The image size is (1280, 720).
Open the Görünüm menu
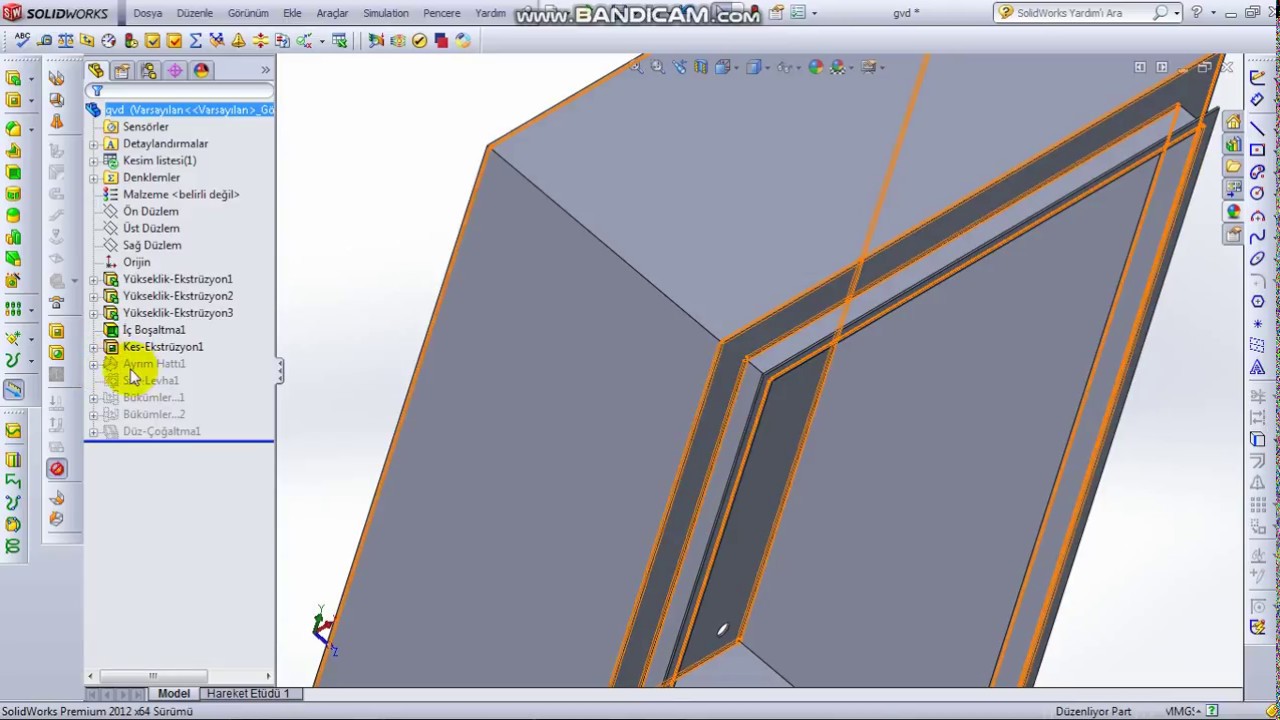pyautogui.click(x=248, y=13)
